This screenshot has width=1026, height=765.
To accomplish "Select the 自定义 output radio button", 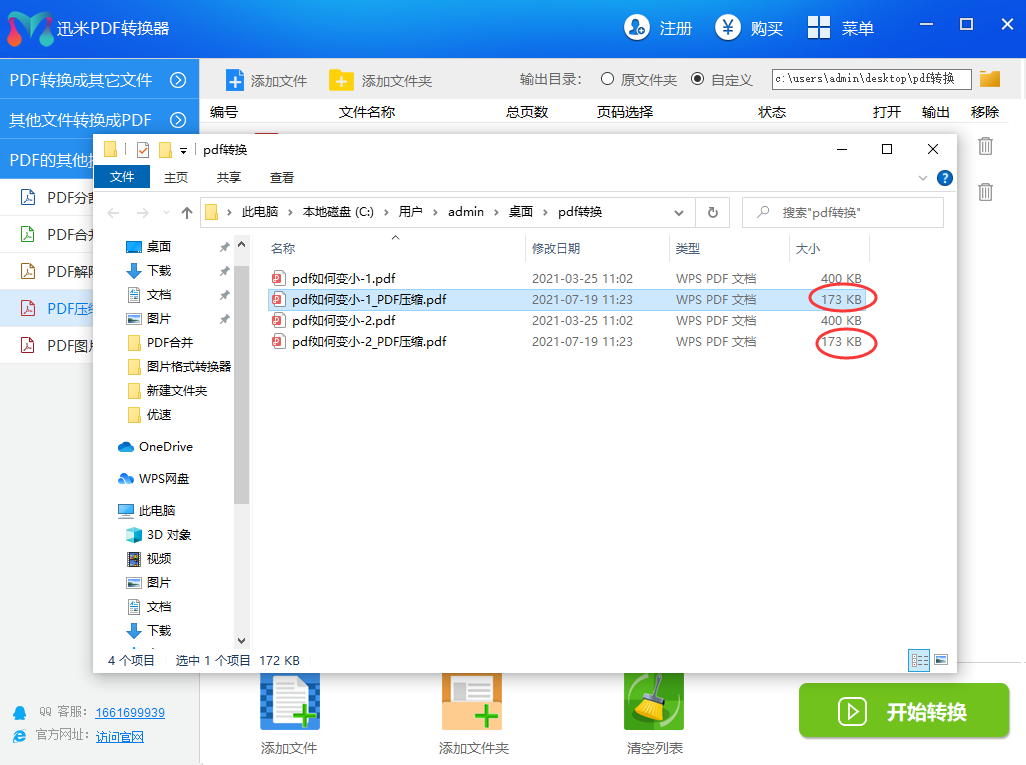I will [x=697, y=79].
